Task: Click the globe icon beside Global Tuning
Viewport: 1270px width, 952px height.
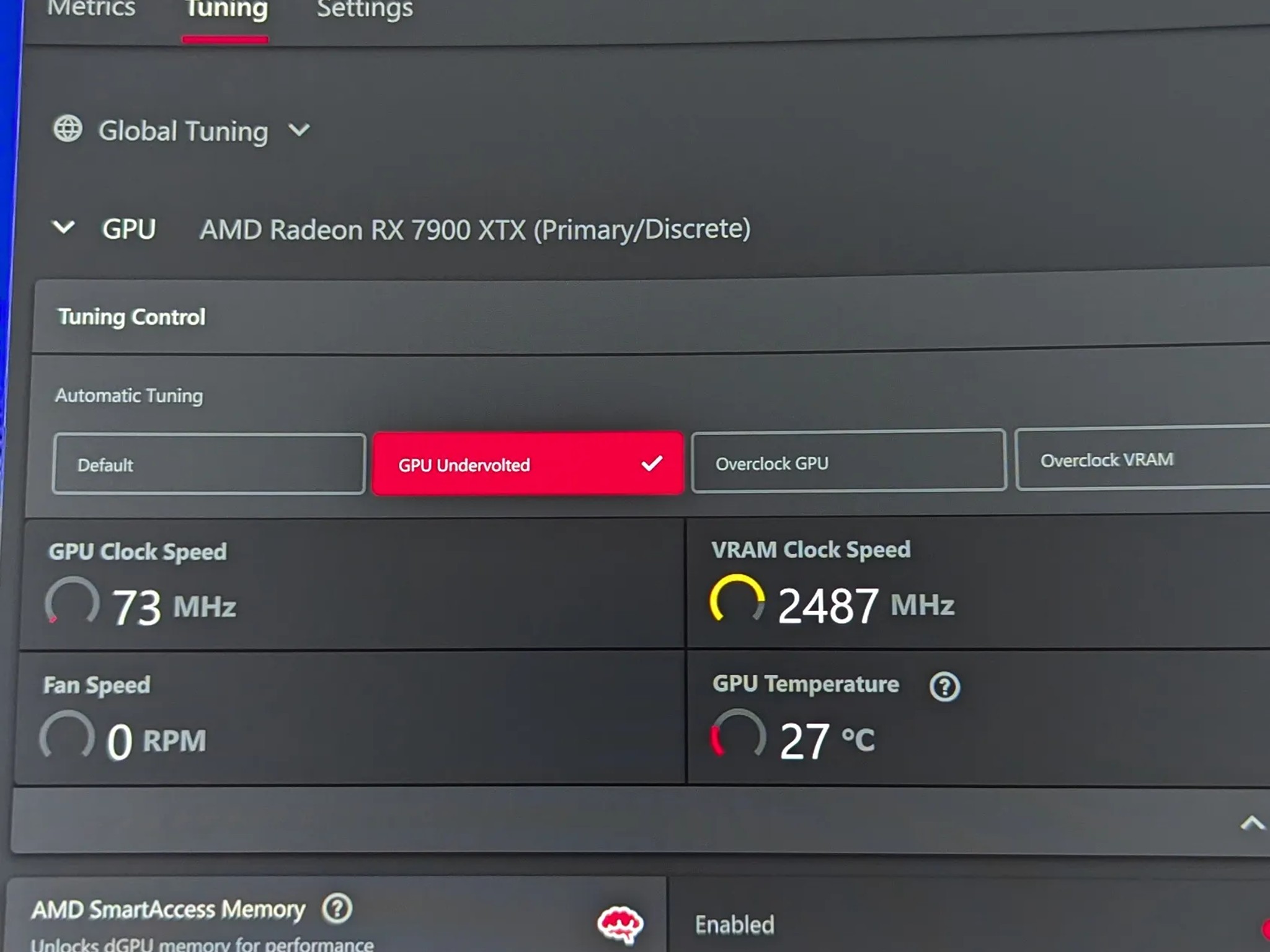Action: pos(68,129)
